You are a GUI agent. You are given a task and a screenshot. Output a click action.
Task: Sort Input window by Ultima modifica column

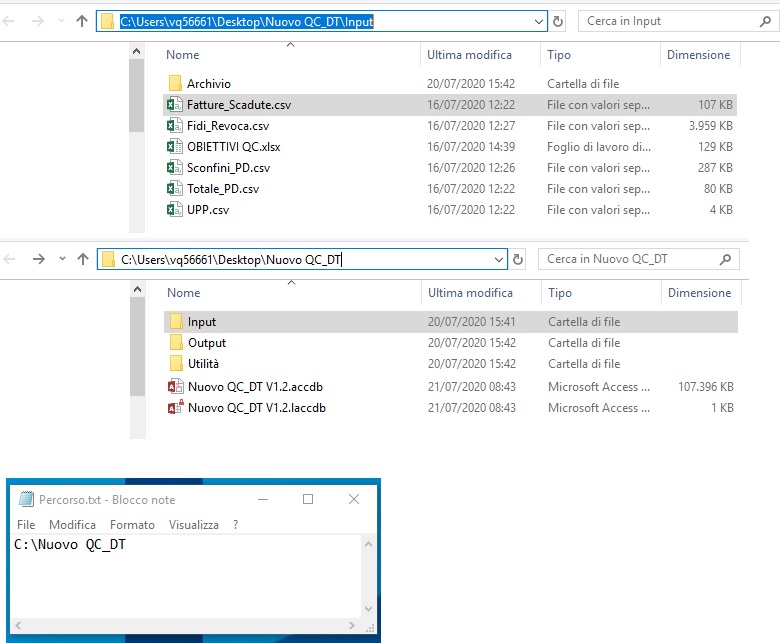469,55
